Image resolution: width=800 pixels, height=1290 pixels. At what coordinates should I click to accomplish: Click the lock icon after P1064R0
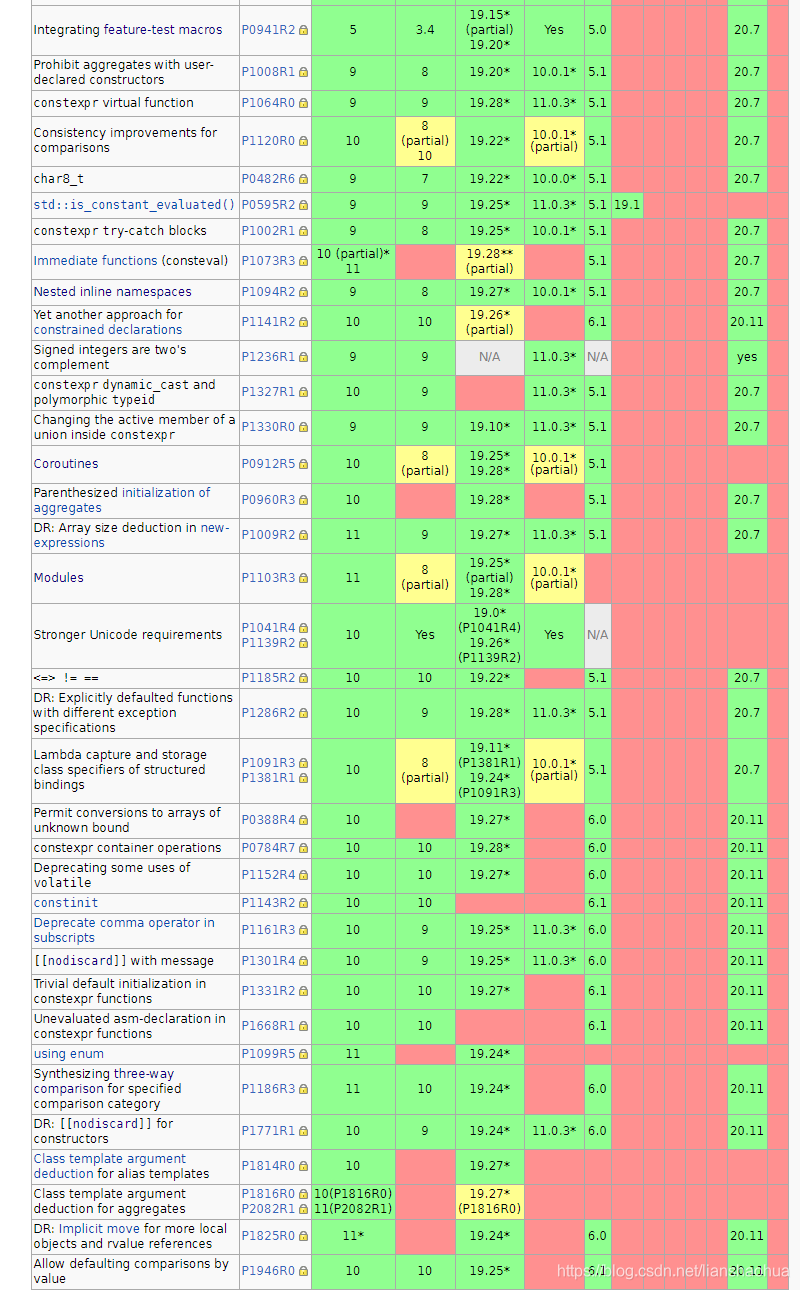click(303, 103)
